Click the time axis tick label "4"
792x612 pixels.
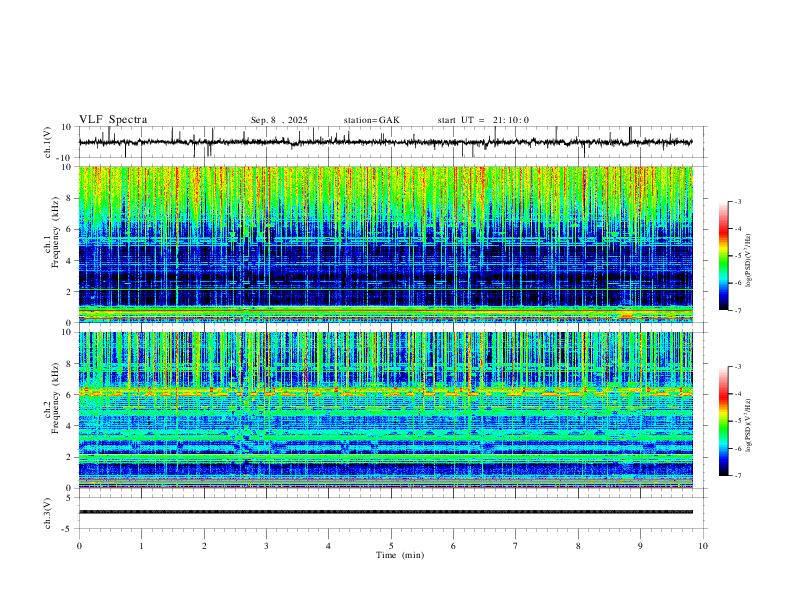(329, 546)
